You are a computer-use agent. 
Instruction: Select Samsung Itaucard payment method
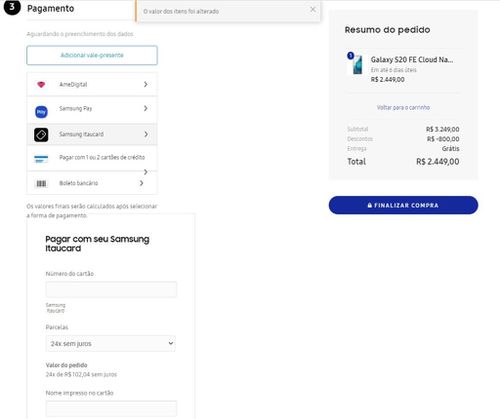(x=92, y=134)
